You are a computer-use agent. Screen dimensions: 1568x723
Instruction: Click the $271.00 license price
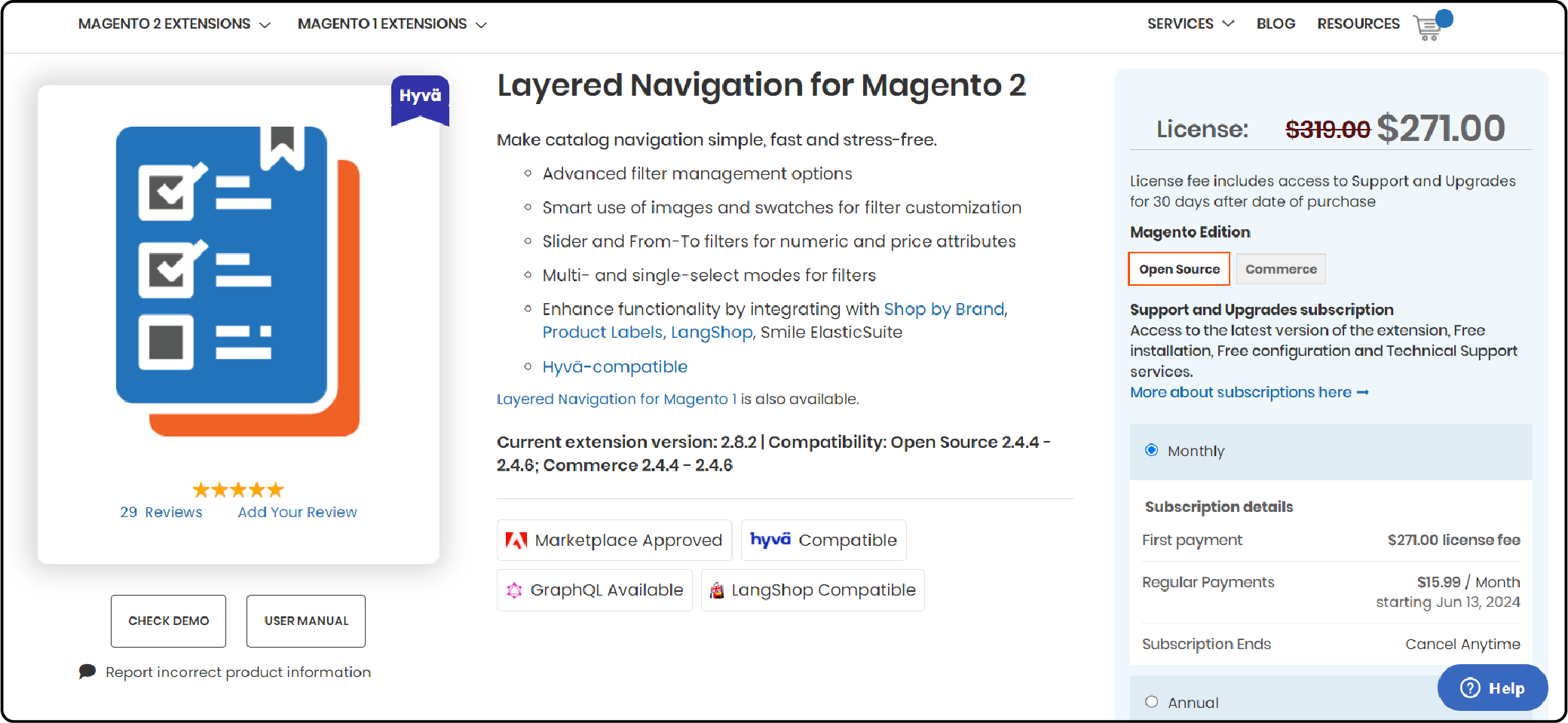click(x=1441, y=128)
